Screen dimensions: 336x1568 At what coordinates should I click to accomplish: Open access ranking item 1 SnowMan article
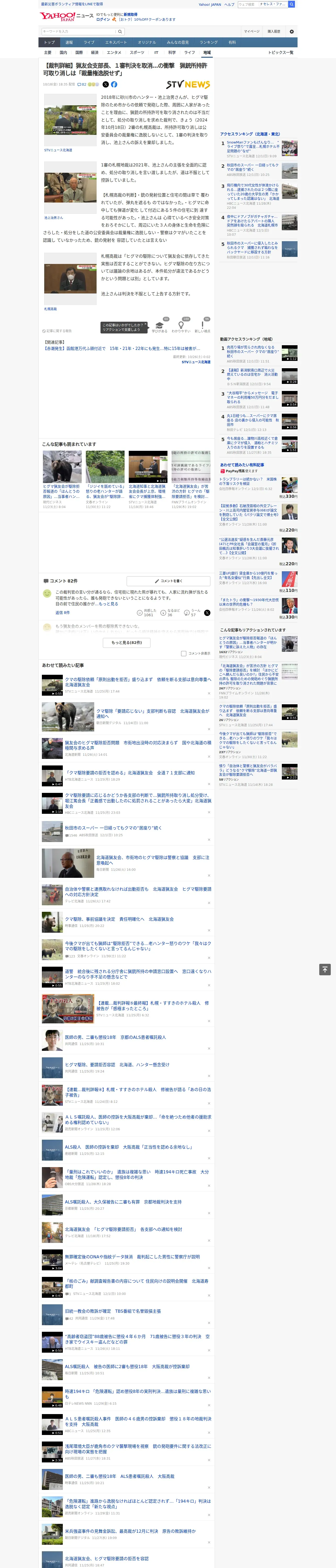point(254,147)
